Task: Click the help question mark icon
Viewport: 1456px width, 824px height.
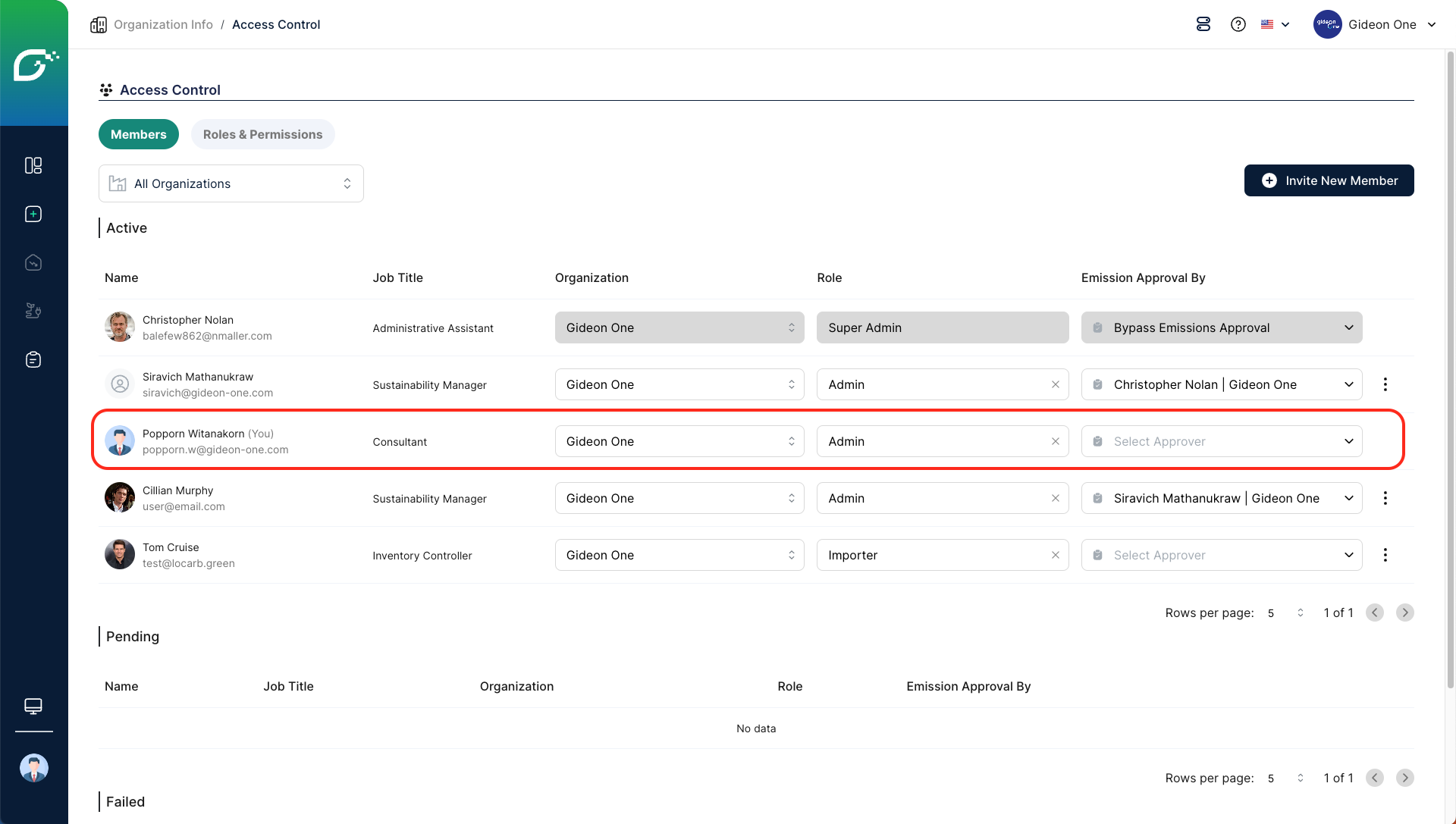Action: click(1238, 24)
